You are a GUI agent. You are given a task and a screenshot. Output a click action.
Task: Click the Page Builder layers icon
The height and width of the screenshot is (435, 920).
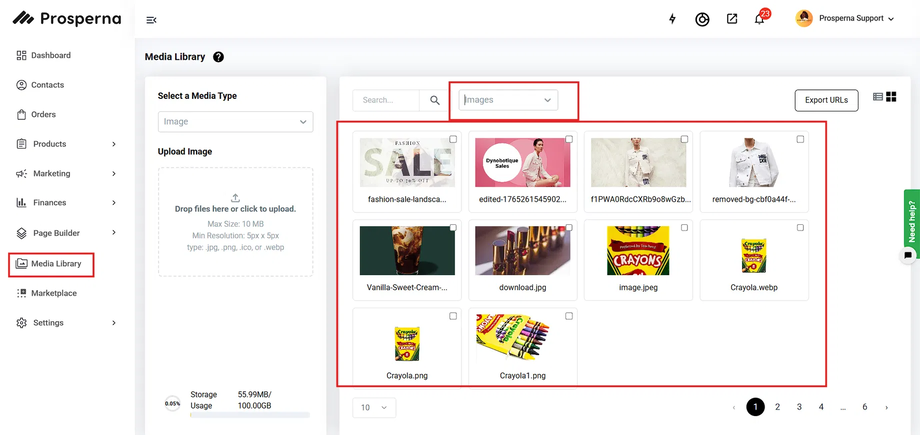coord(22,233)
